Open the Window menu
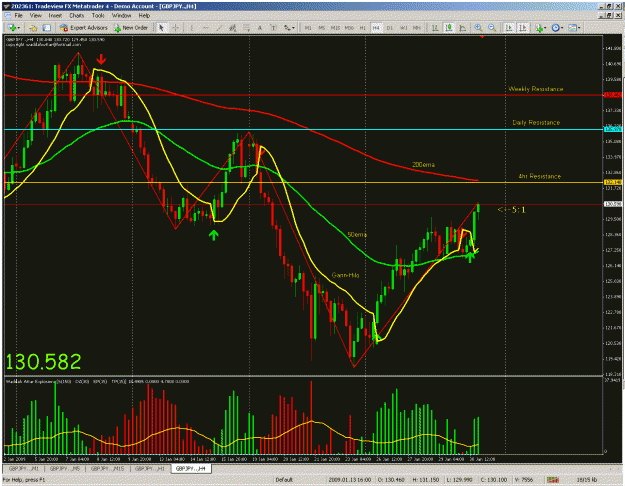The width and height of the screenshot is (625, 486). (122, 16)
